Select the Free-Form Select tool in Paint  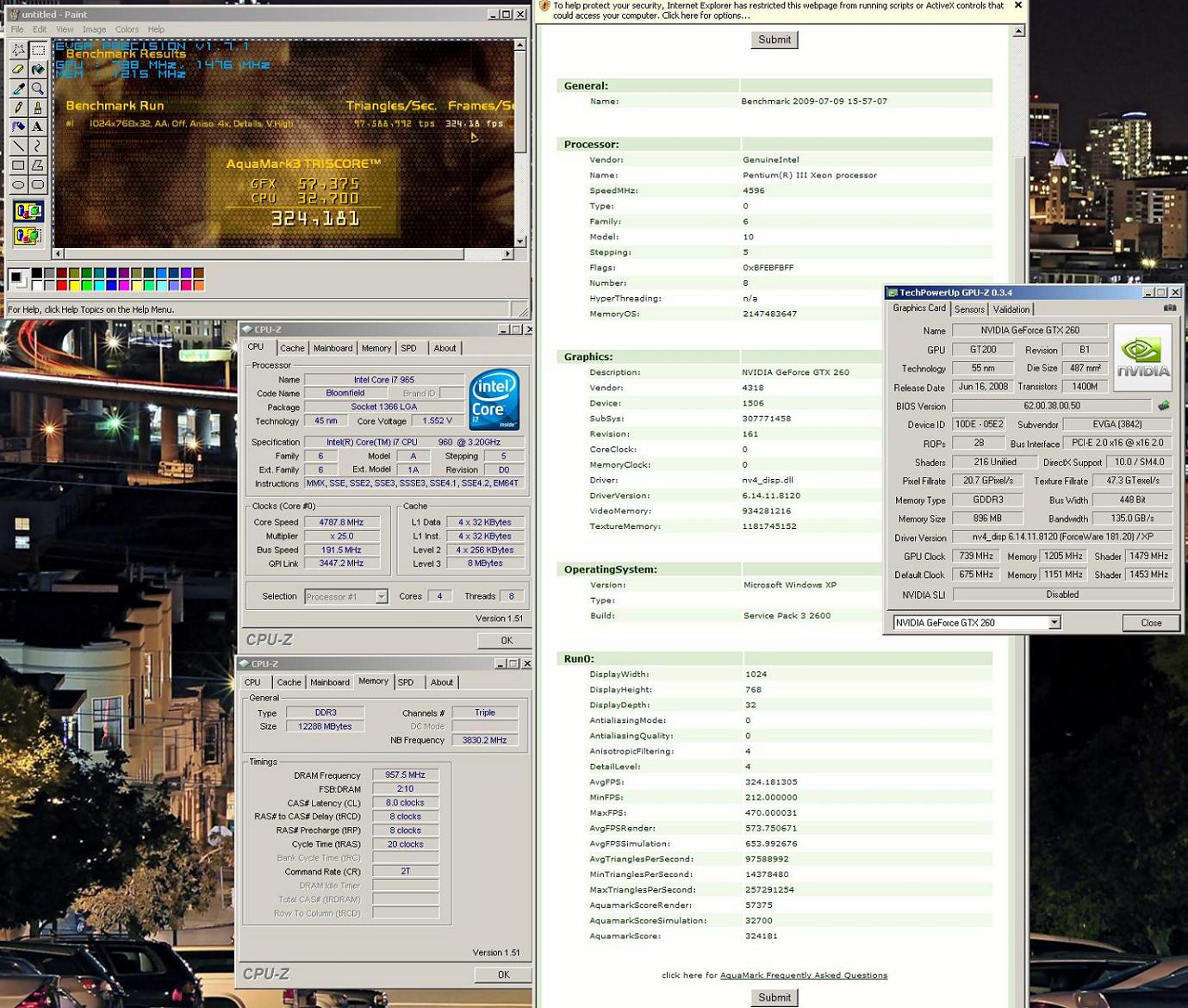[18, 50]
